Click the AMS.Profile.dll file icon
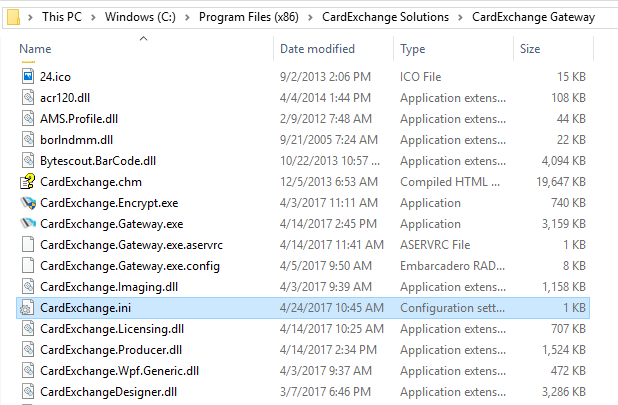This screenshot has height=405, width=618. pyautogui.click(x=28, y=119)
